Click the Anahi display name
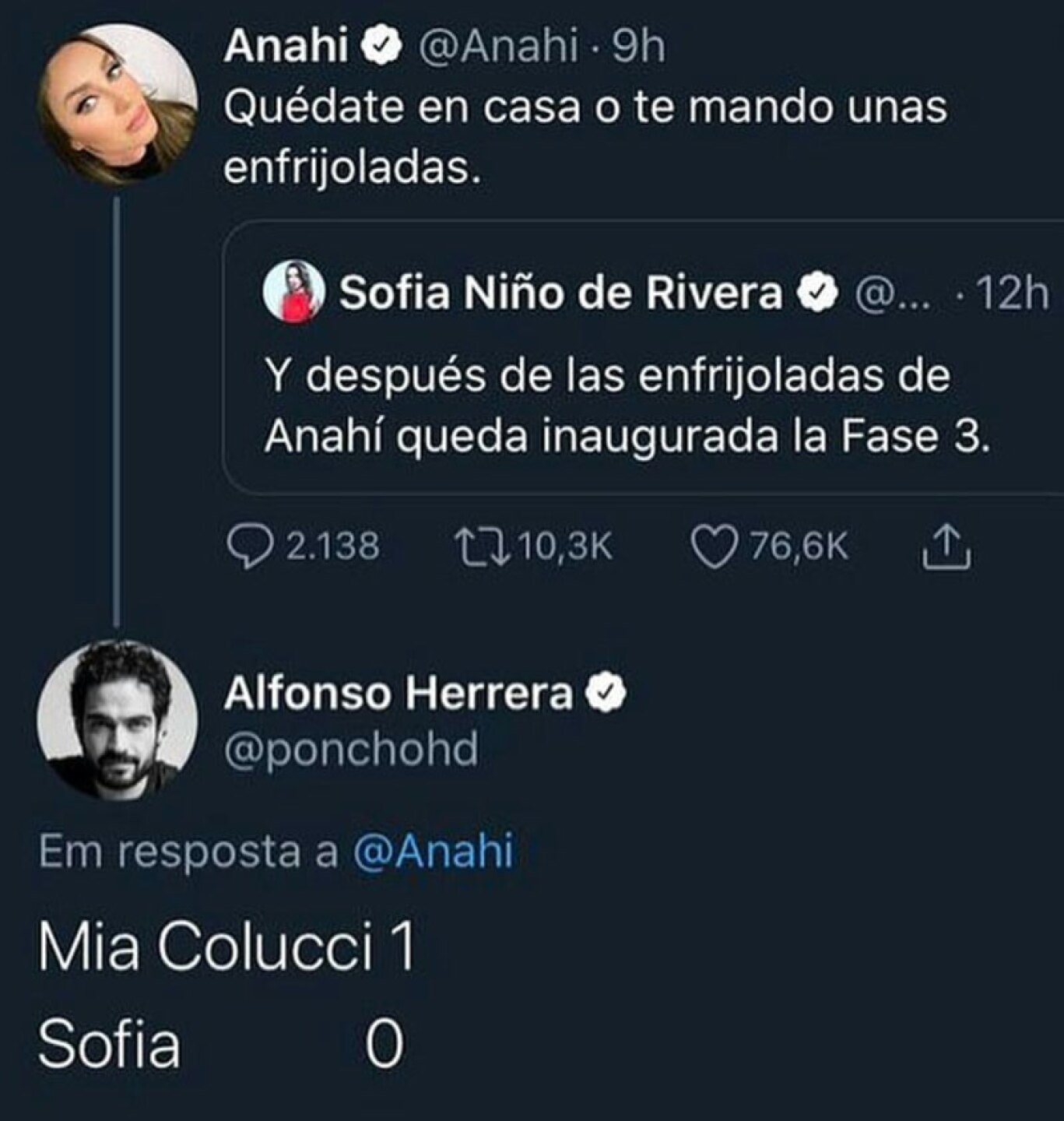Viewport: 1064px width, 1121px height. pos(286,48)
